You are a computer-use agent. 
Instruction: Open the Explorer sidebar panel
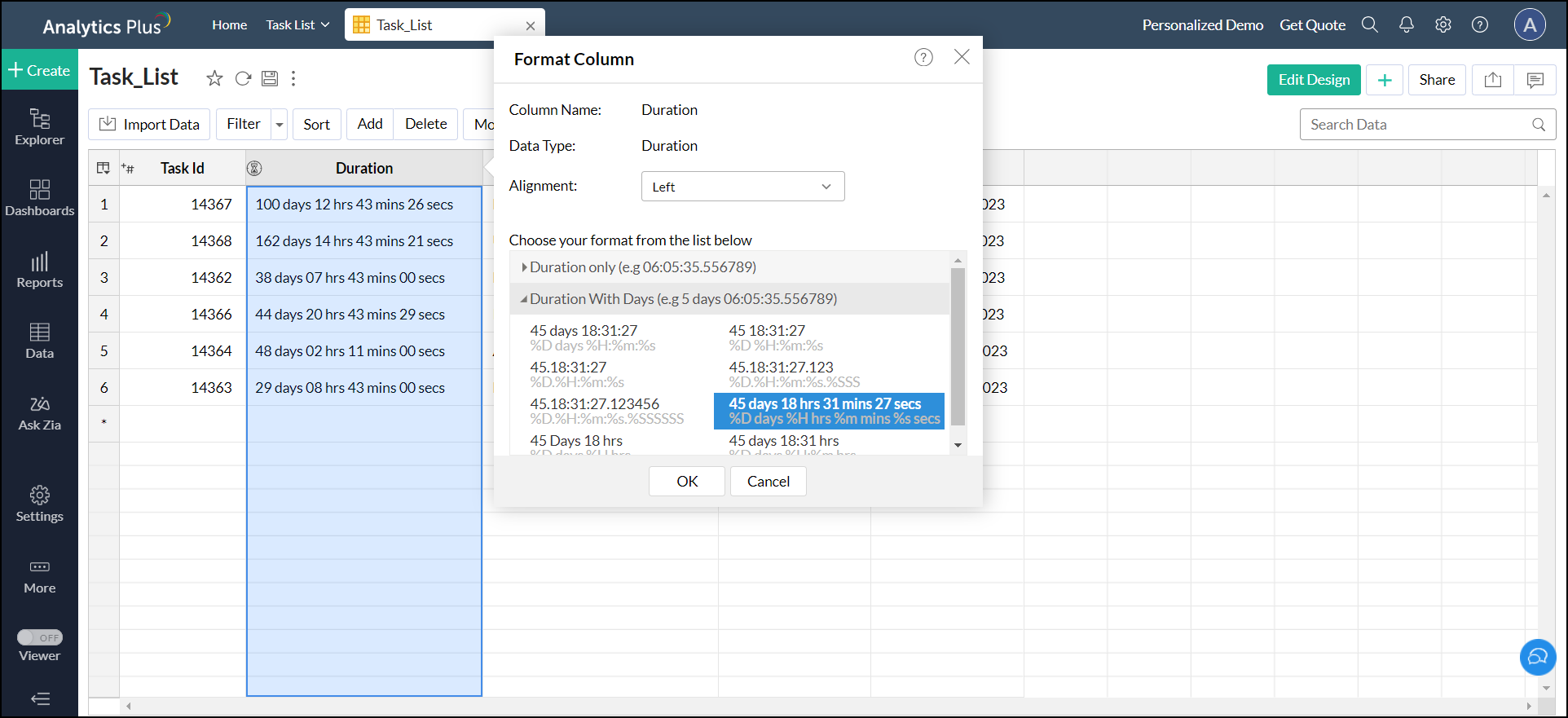pos(39,127)
